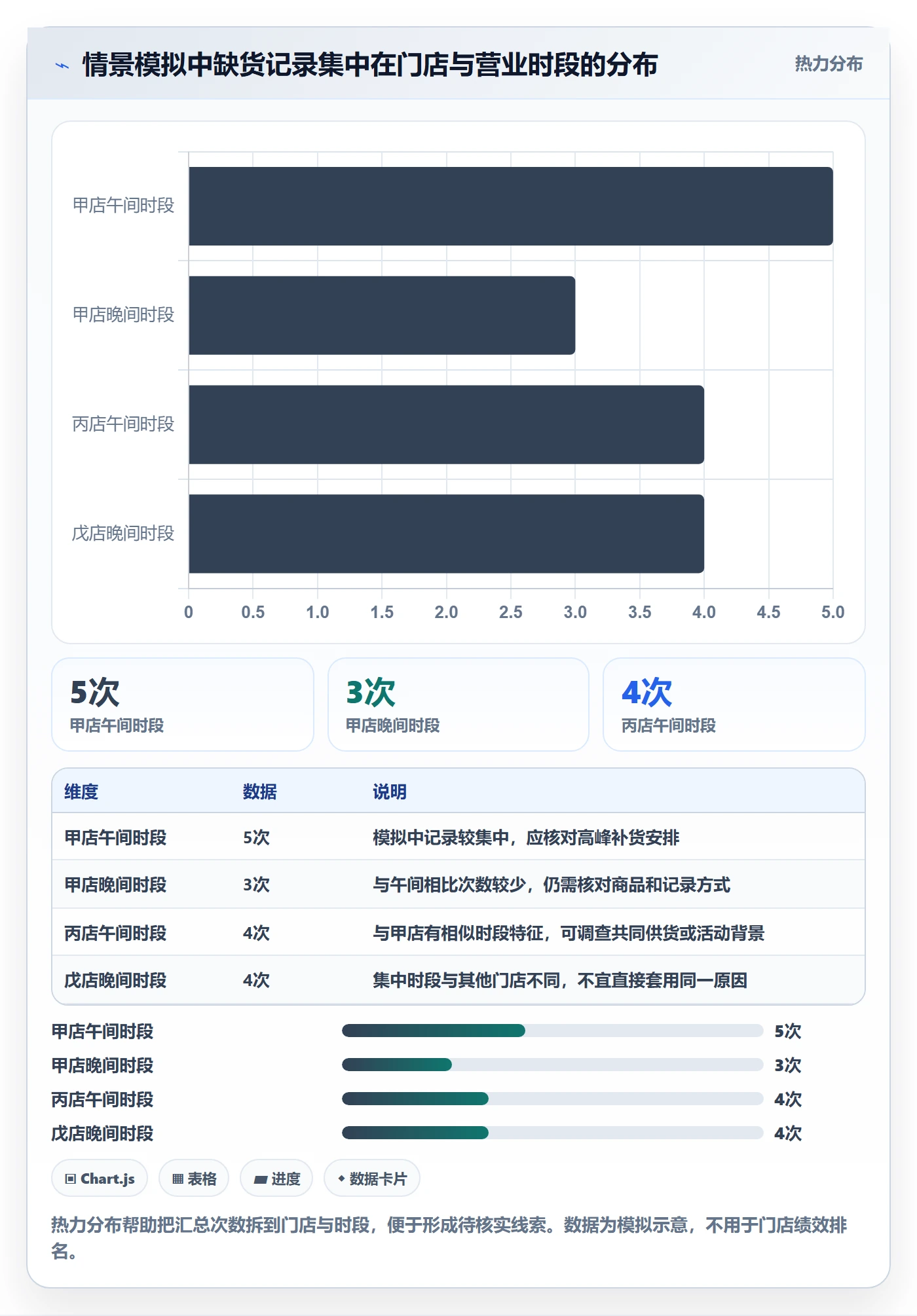Screen dimensions: 917x1316
Task: Click the chart bar for 戊店晚间时段
Action: tap(447, 534)
